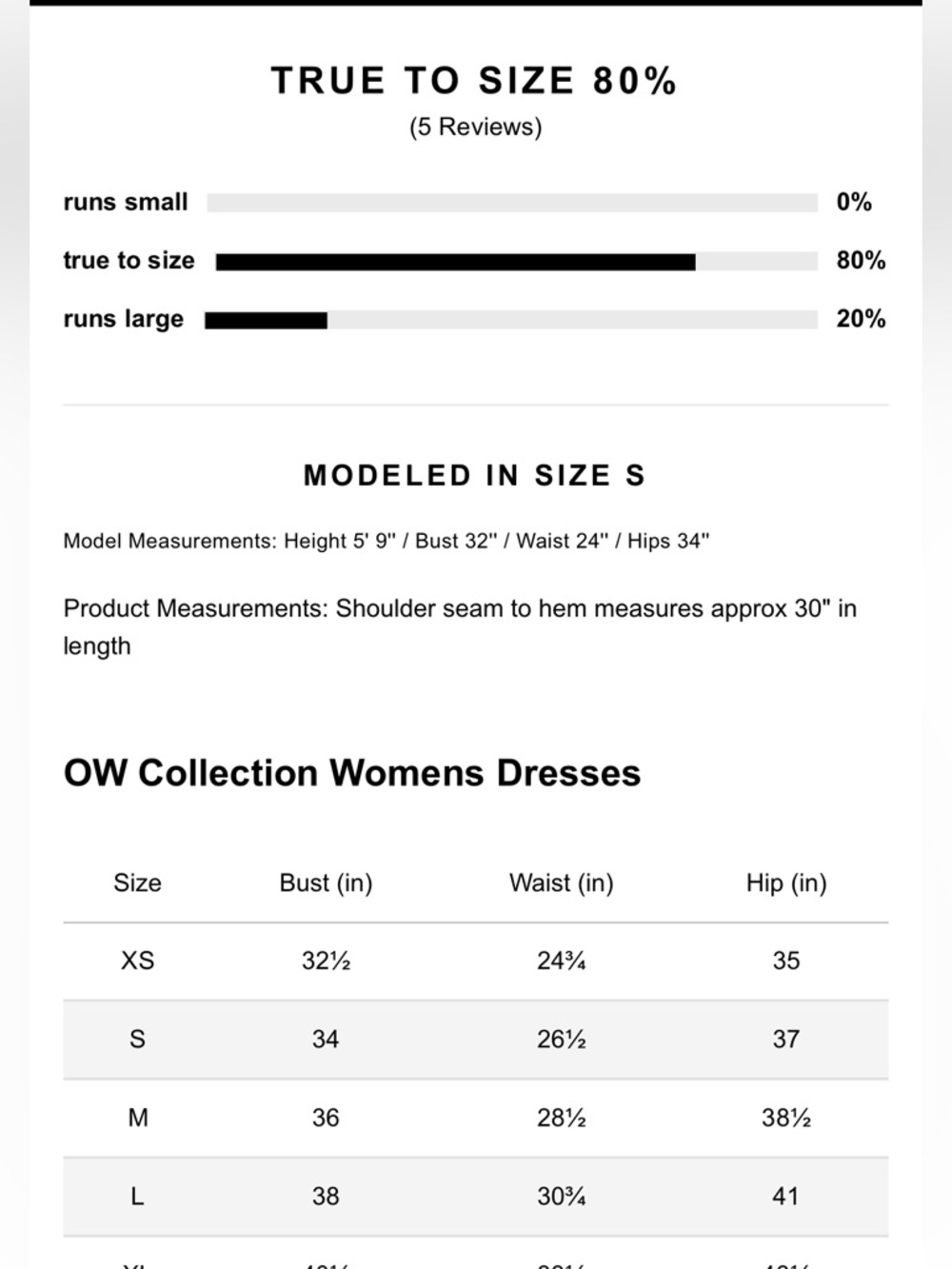Image resolution: width=952 pixels, height=1269 pixels.
Task: Click the Waist (in) column header
Action: point(562,883)
